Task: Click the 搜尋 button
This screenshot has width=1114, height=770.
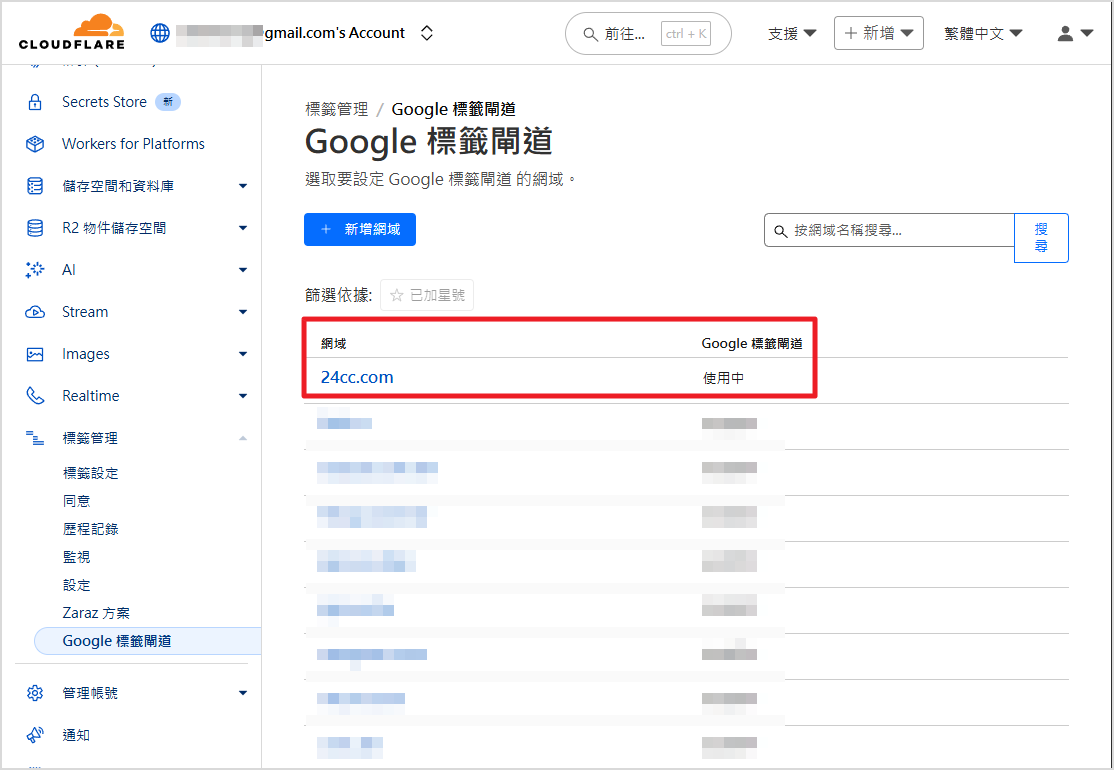Action: pyautogui.click(x=1042, y=238)
